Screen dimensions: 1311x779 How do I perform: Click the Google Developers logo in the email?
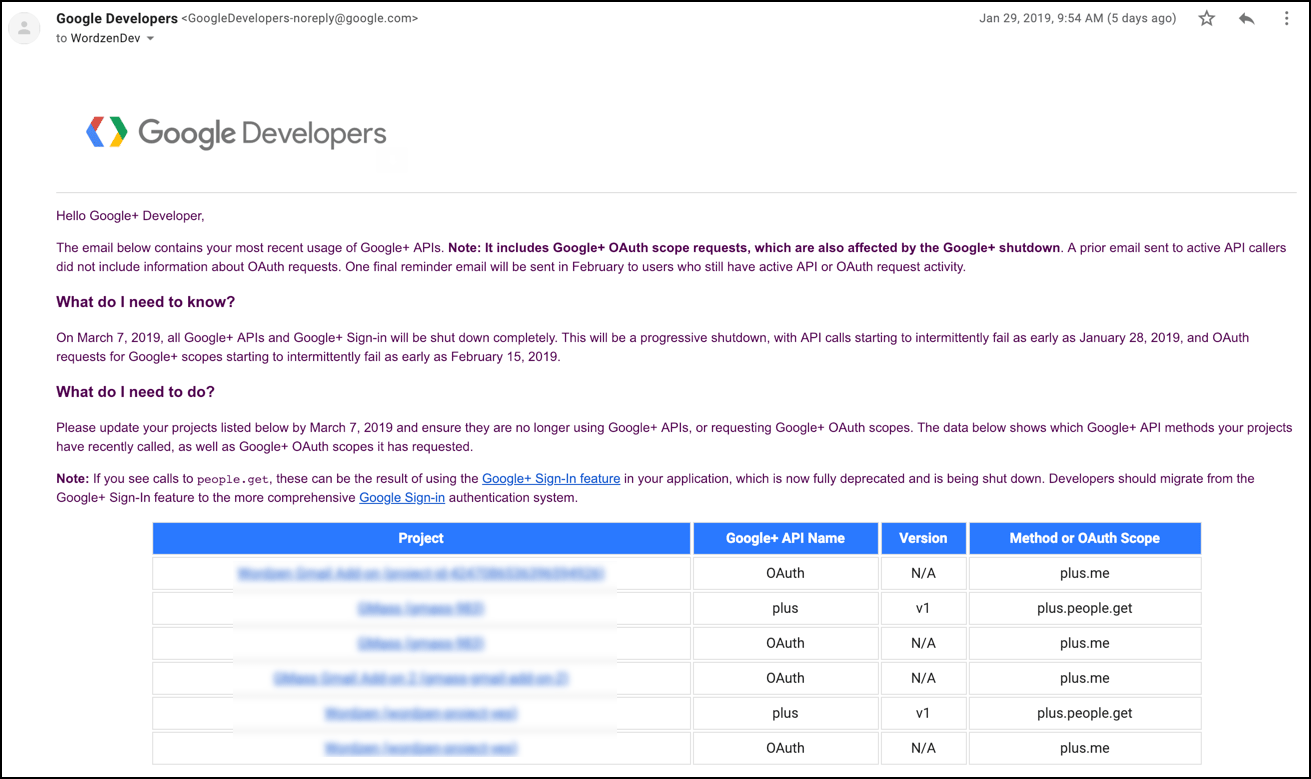pyautogui.click(x=236, y=132)
